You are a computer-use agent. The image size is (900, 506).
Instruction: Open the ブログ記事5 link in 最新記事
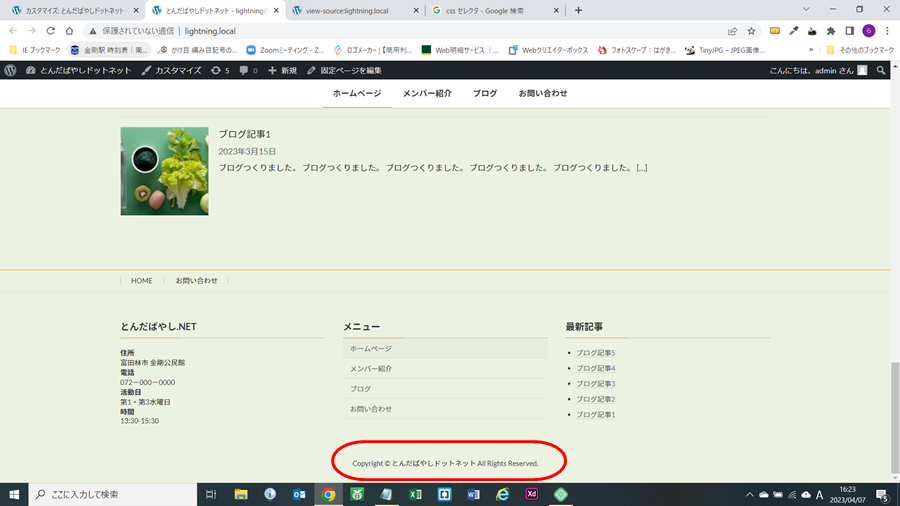pos(595,353)
